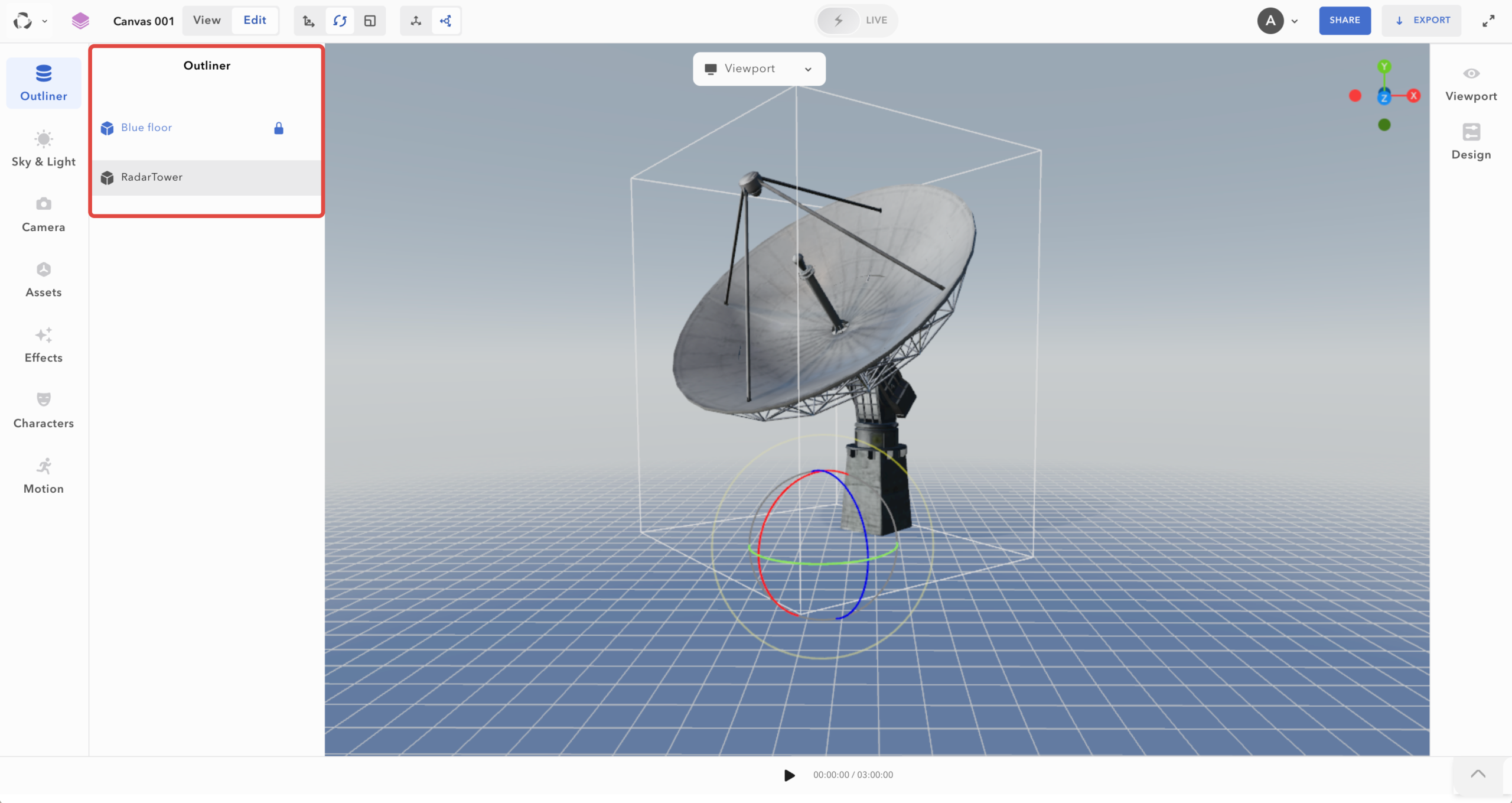Activate the Rotate tool

coord(340,20)
